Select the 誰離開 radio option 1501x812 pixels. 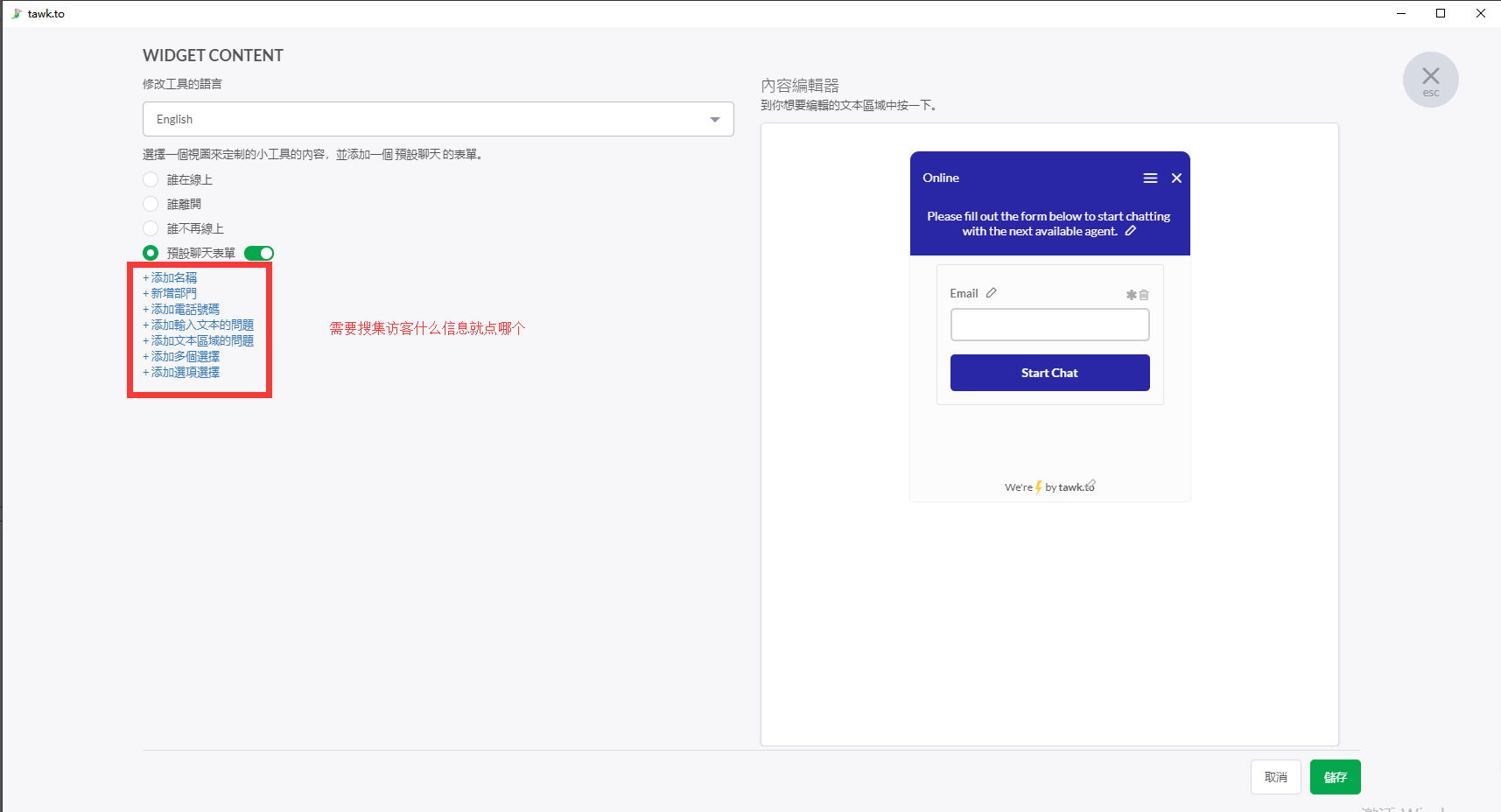(x=151, y=204)
